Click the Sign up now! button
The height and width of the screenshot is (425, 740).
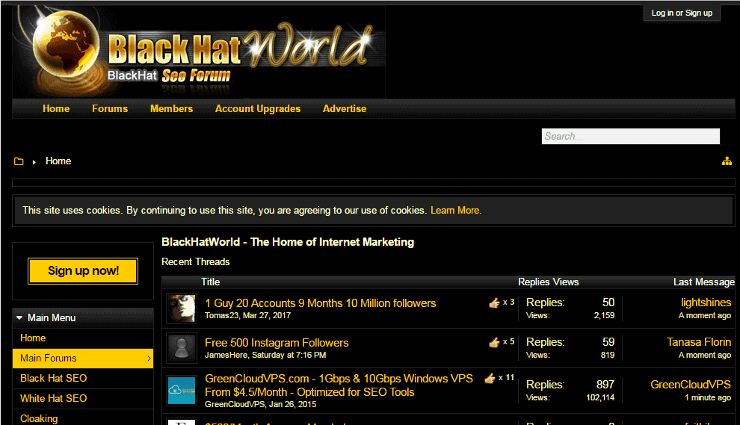[x=83, y=271]
